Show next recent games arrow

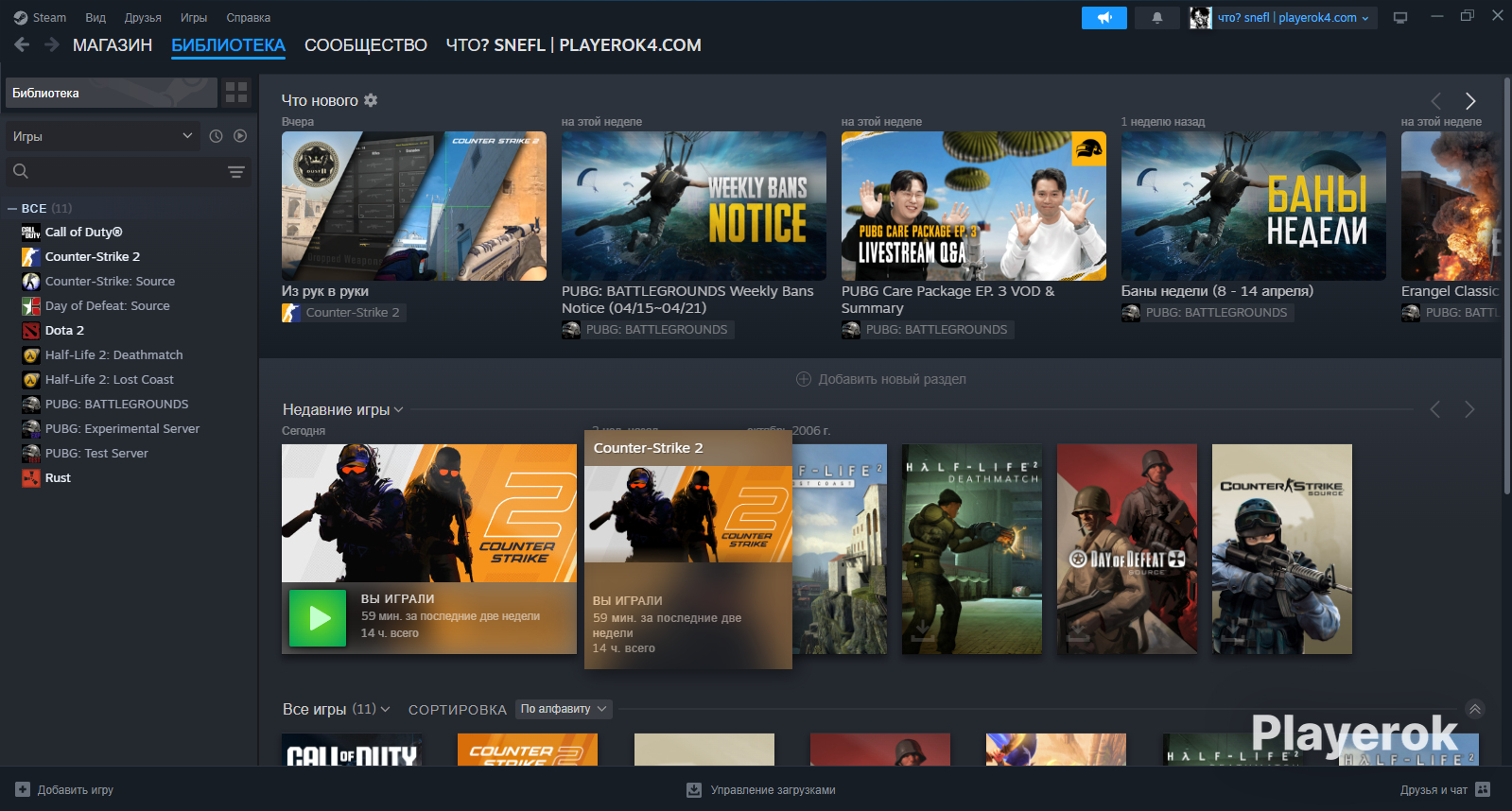(x=1469, y=409)
